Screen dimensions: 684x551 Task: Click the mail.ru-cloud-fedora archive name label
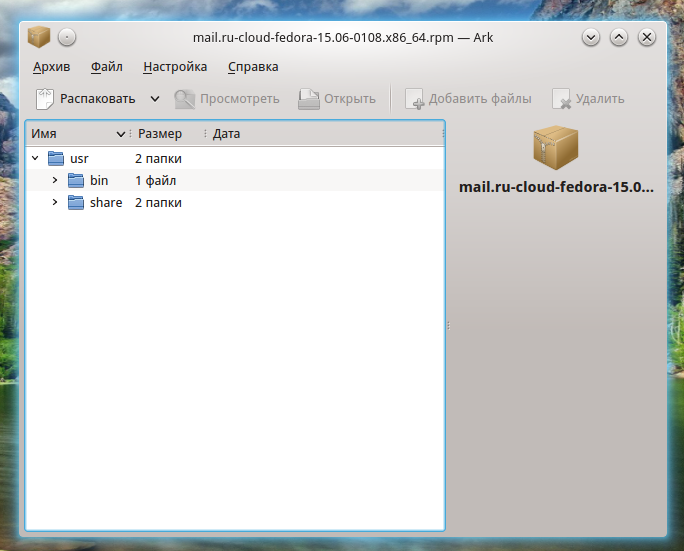click(556, 187)
